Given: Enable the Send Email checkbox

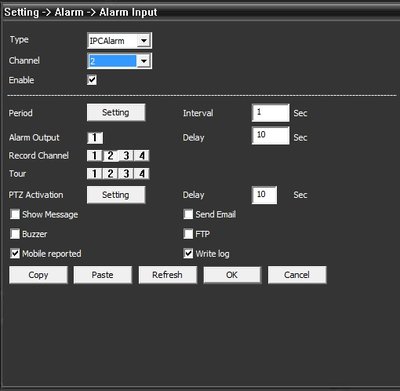Looking at the screenshot, I should [188, 214].
